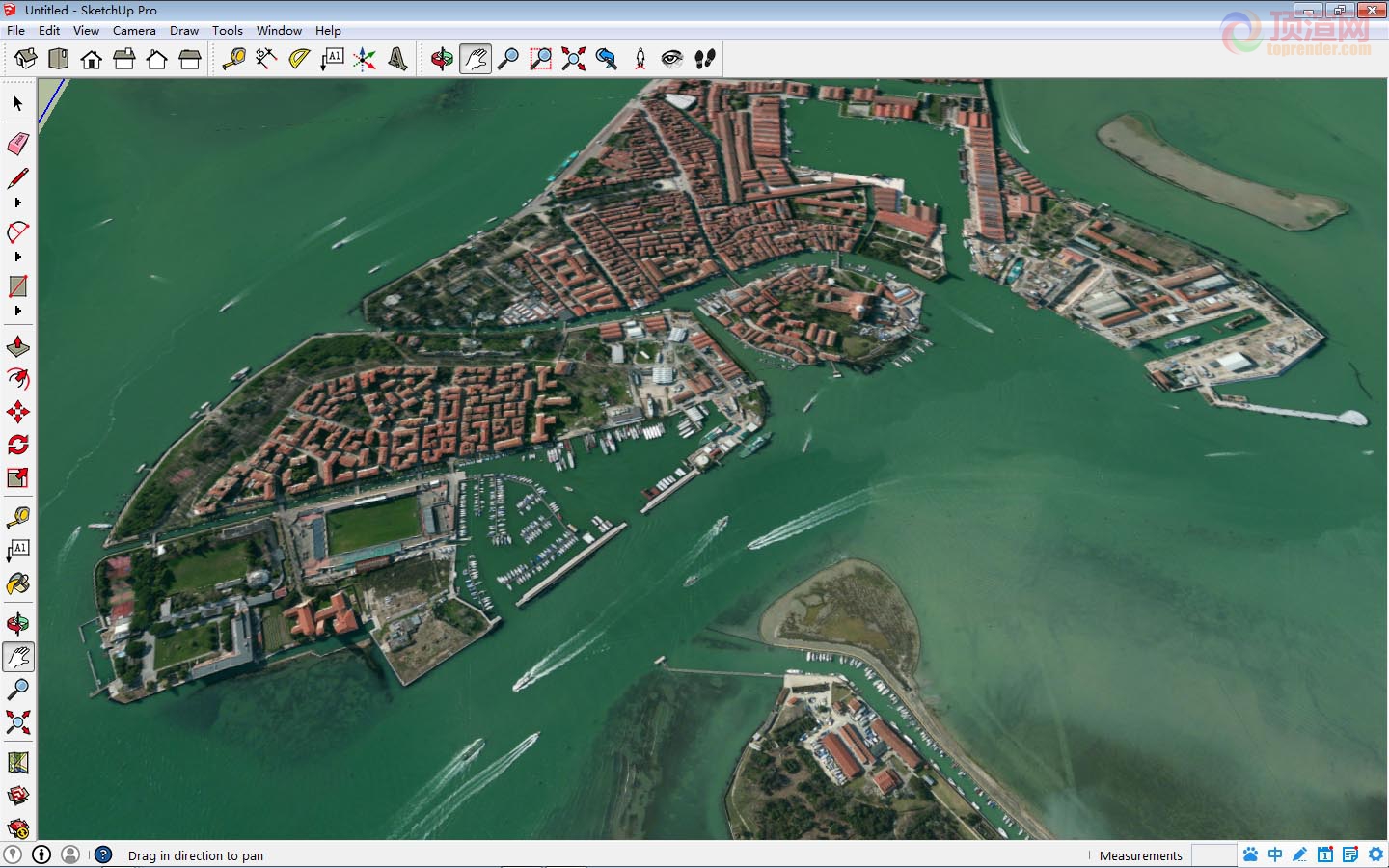1389x868 pixels.
Task: Open 3D Warehouse get models icon
Action: pos(18,796)
